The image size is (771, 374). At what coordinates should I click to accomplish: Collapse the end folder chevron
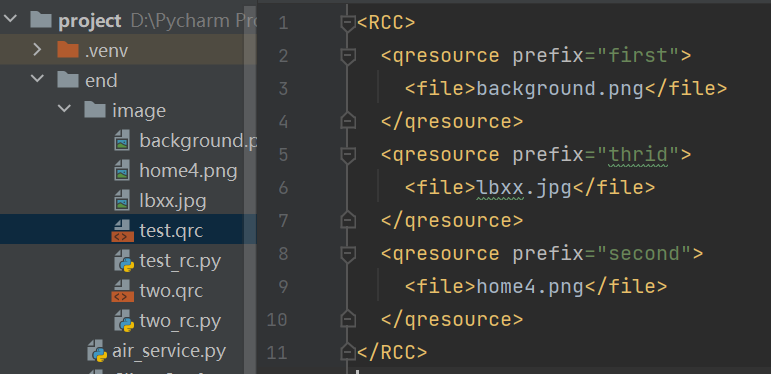click(37, 79)
